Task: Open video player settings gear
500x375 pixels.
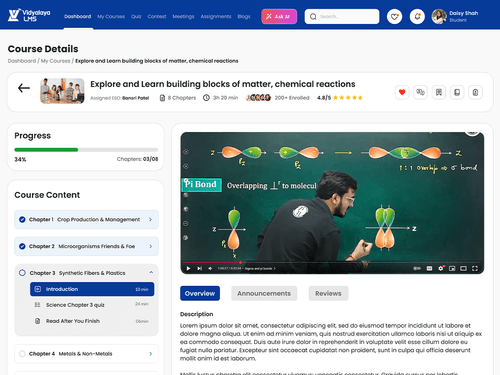Action: 441,268
